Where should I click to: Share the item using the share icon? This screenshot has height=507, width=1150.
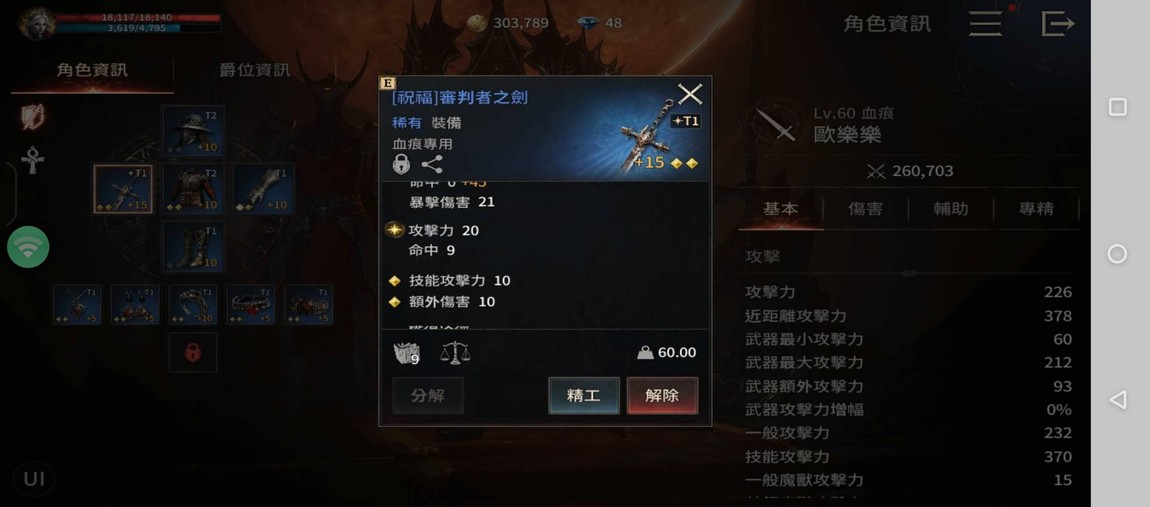(x=432, y=164)
